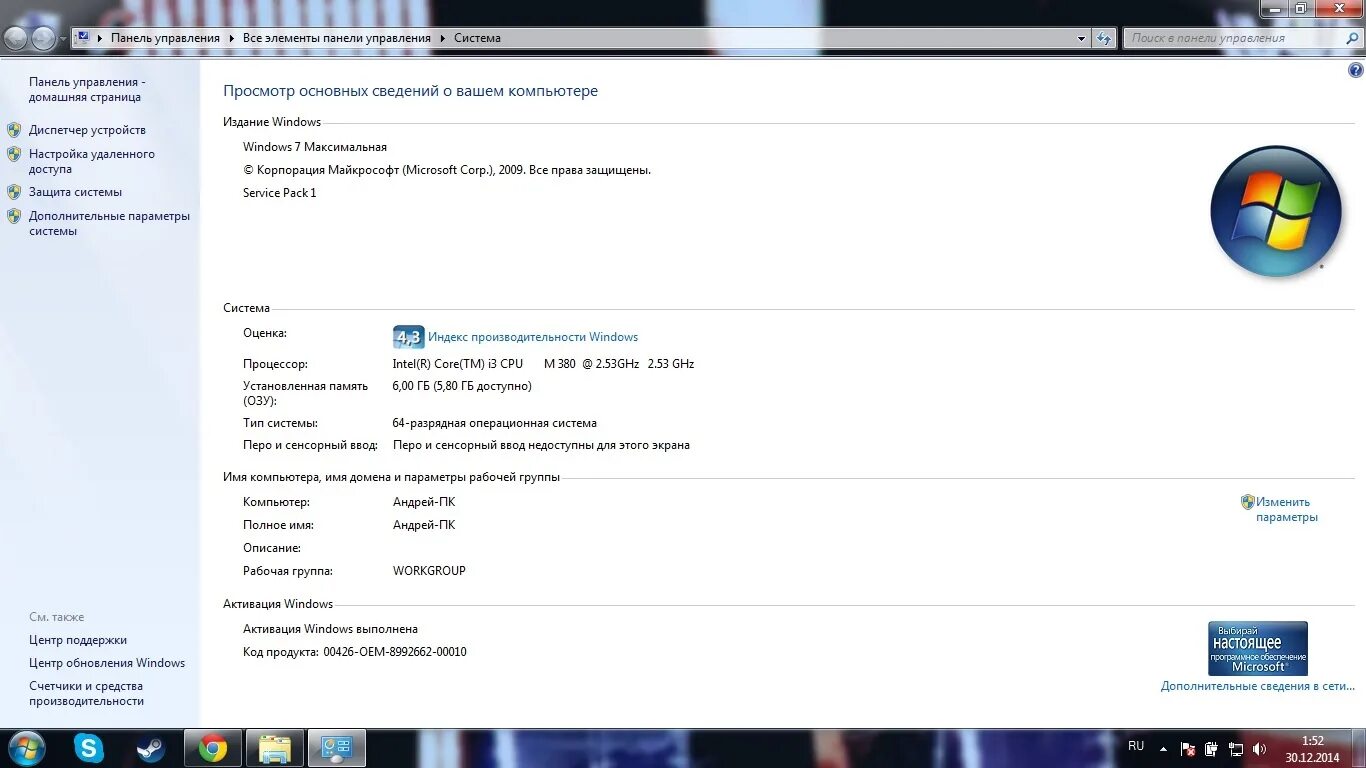
Task: Select "64-разрядная операционная система" text
Action: (495, 423)
